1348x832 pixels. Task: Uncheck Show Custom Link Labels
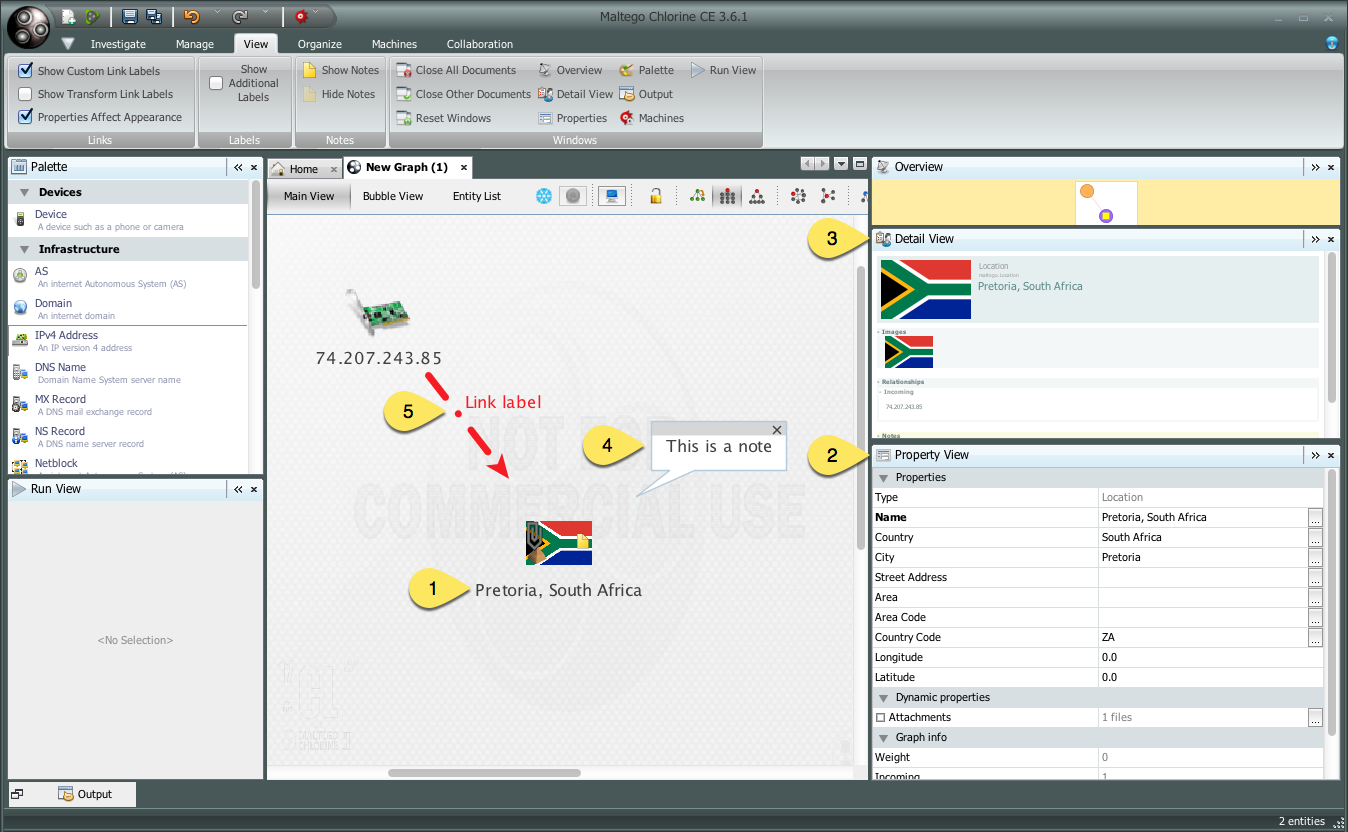tap(26, 71)
